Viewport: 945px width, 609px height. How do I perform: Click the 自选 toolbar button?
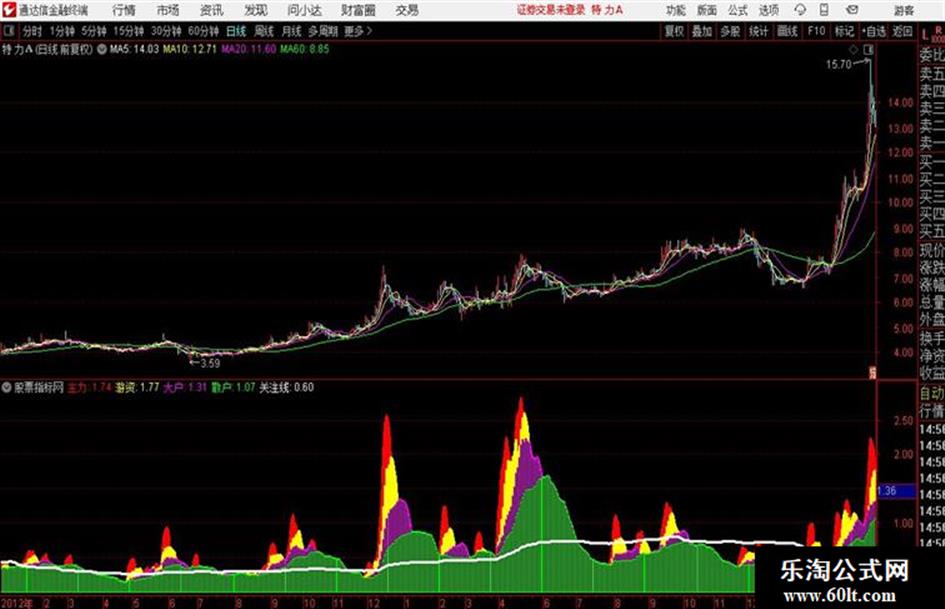pyautogui.click(x=873, y=31)
